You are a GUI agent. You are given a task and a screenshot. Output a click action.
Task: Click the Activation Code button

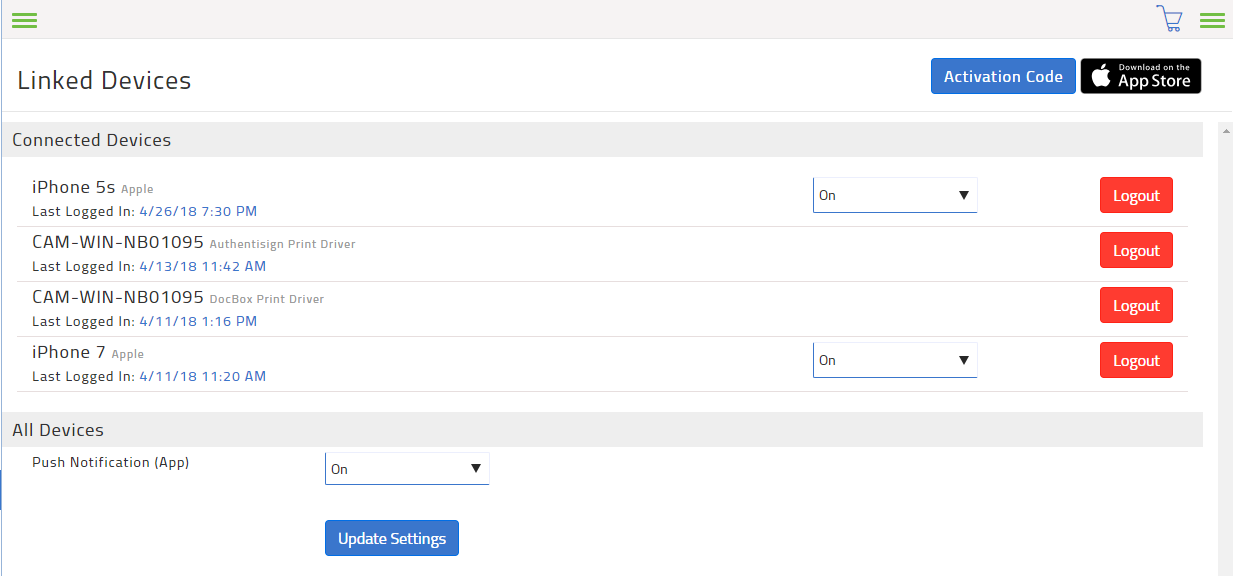(1003, 76)
